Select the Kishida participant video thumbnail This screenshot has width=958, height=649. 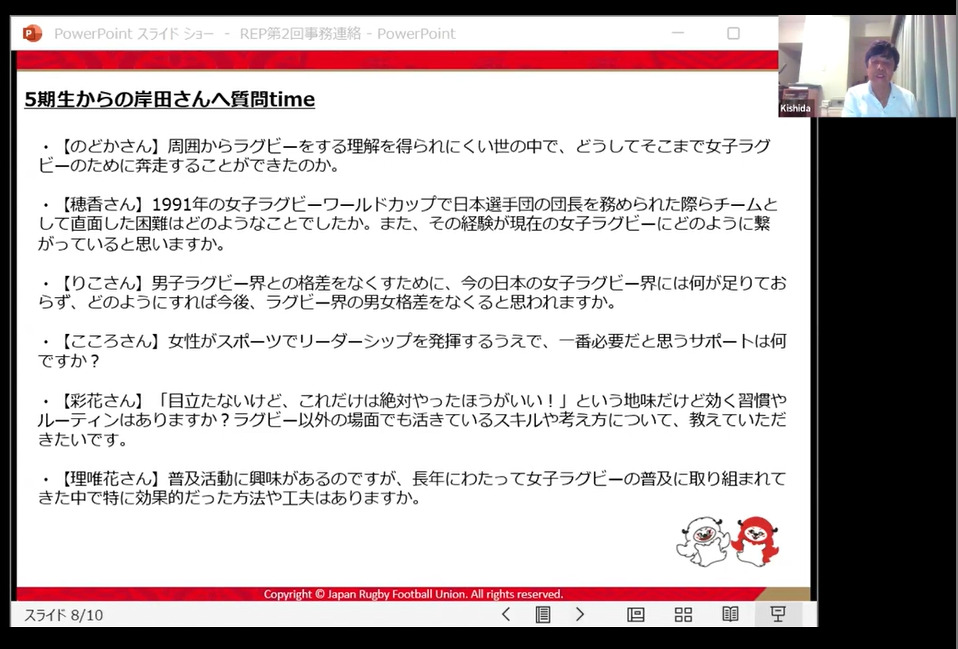pyautogui.click(x=867, y=67)
